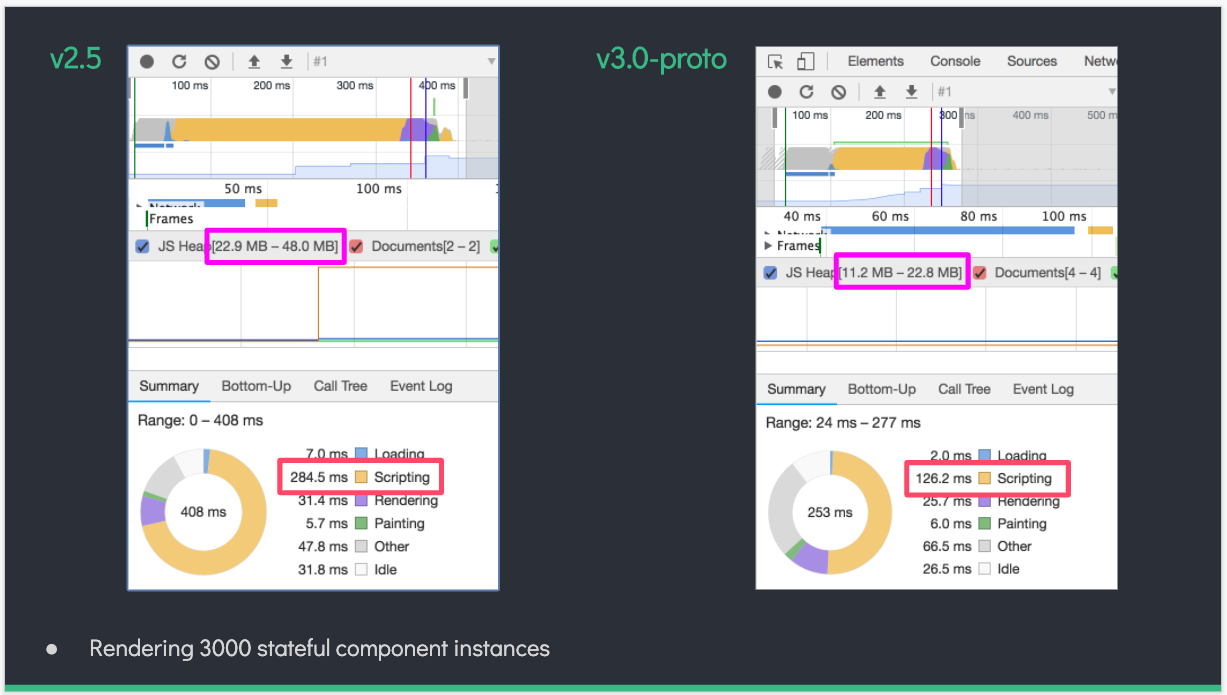
Task: Uncheck the JS Heap checkbox in v3.0-proto
Action: click(x=770, y=273)
